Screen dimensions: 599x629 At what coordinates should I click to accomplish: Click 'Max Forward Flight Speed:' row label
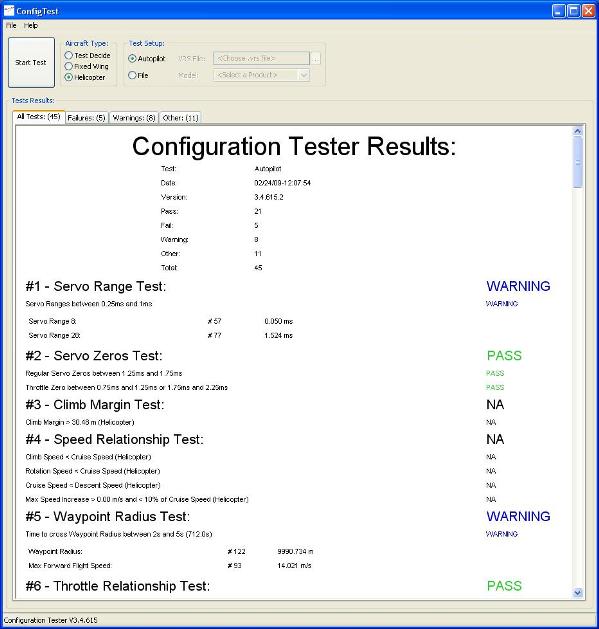coord(70,566)
